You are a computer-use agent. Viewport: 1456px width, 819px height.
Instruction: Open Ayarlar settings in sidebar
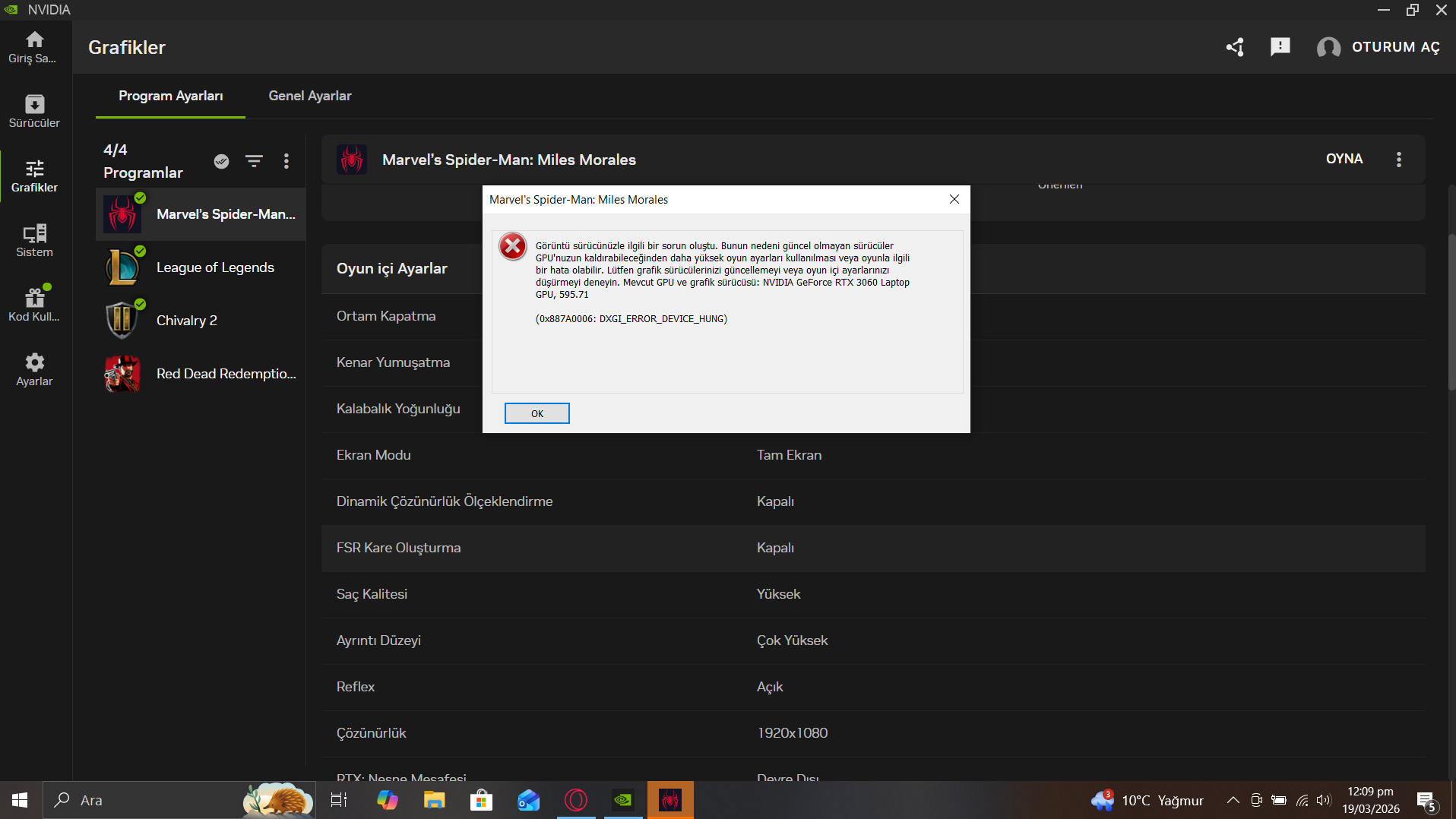pos(34,370)
